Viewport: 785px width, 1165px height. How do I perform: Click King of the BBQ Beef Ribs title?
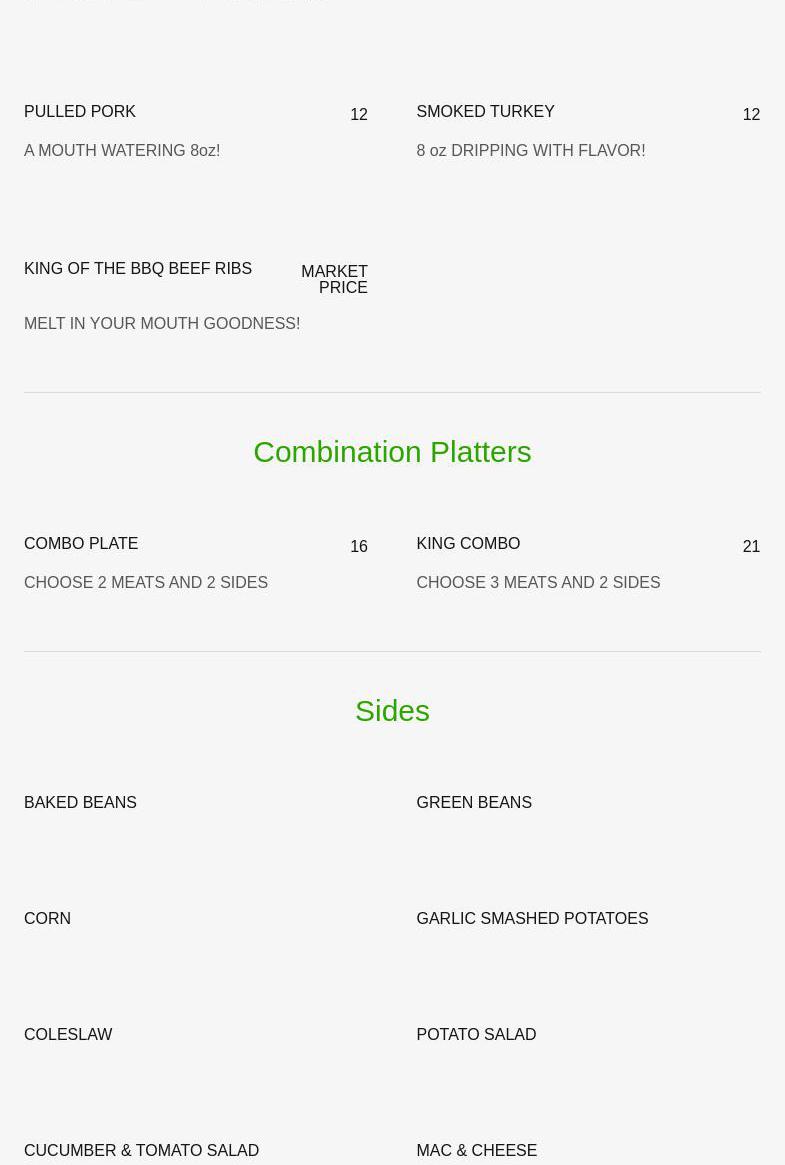(x=138, y=269)
